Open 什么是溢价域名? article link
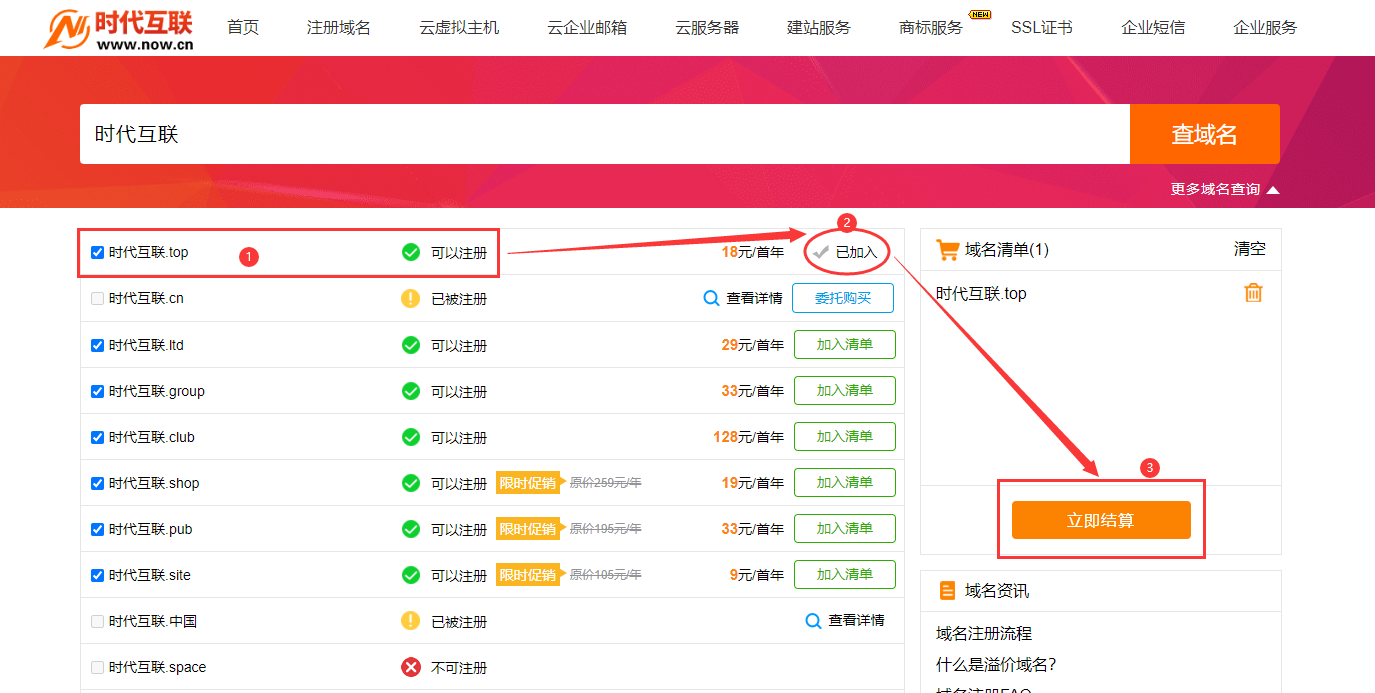The image size is (1375, 693). click(996, 664)
